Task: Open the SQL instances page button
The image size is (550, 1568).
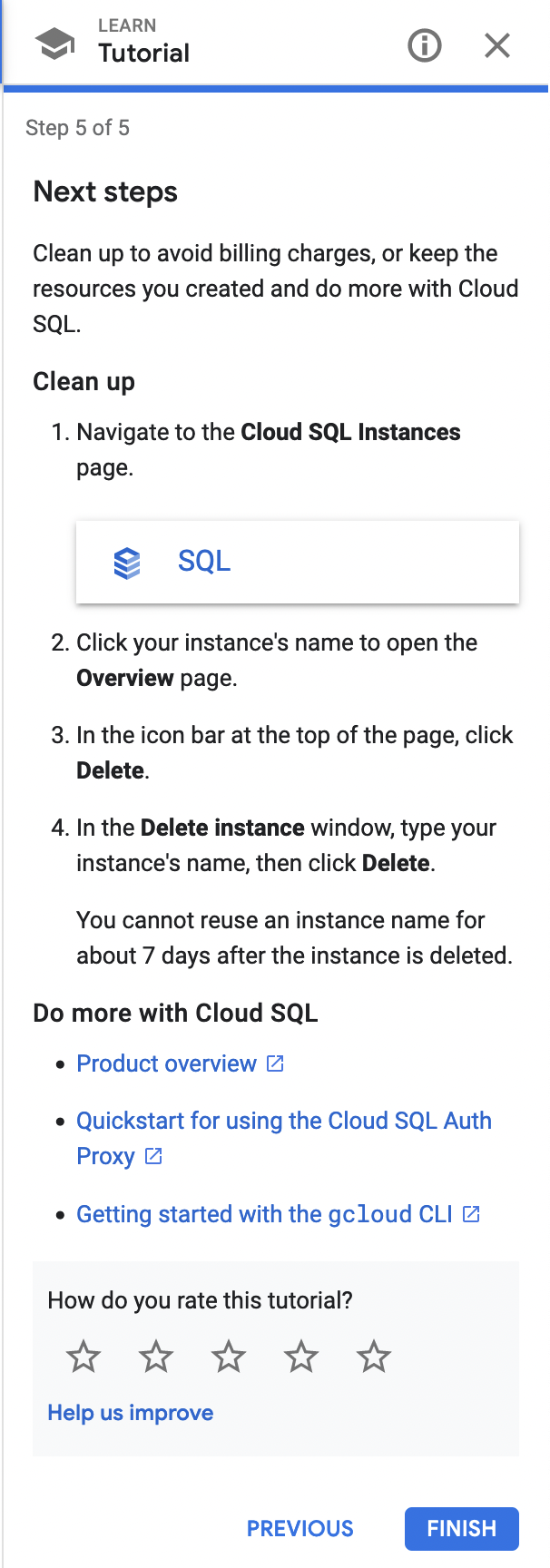Action: pyautogui.click(x=298, y=562)
